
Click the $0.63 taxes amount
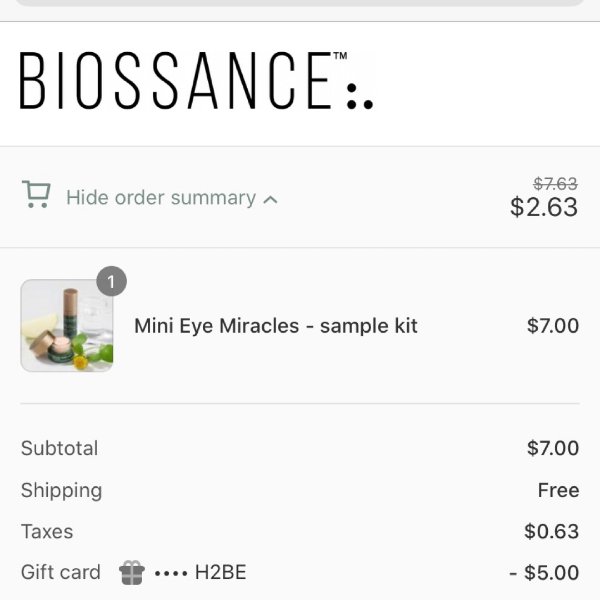(551, 532)
